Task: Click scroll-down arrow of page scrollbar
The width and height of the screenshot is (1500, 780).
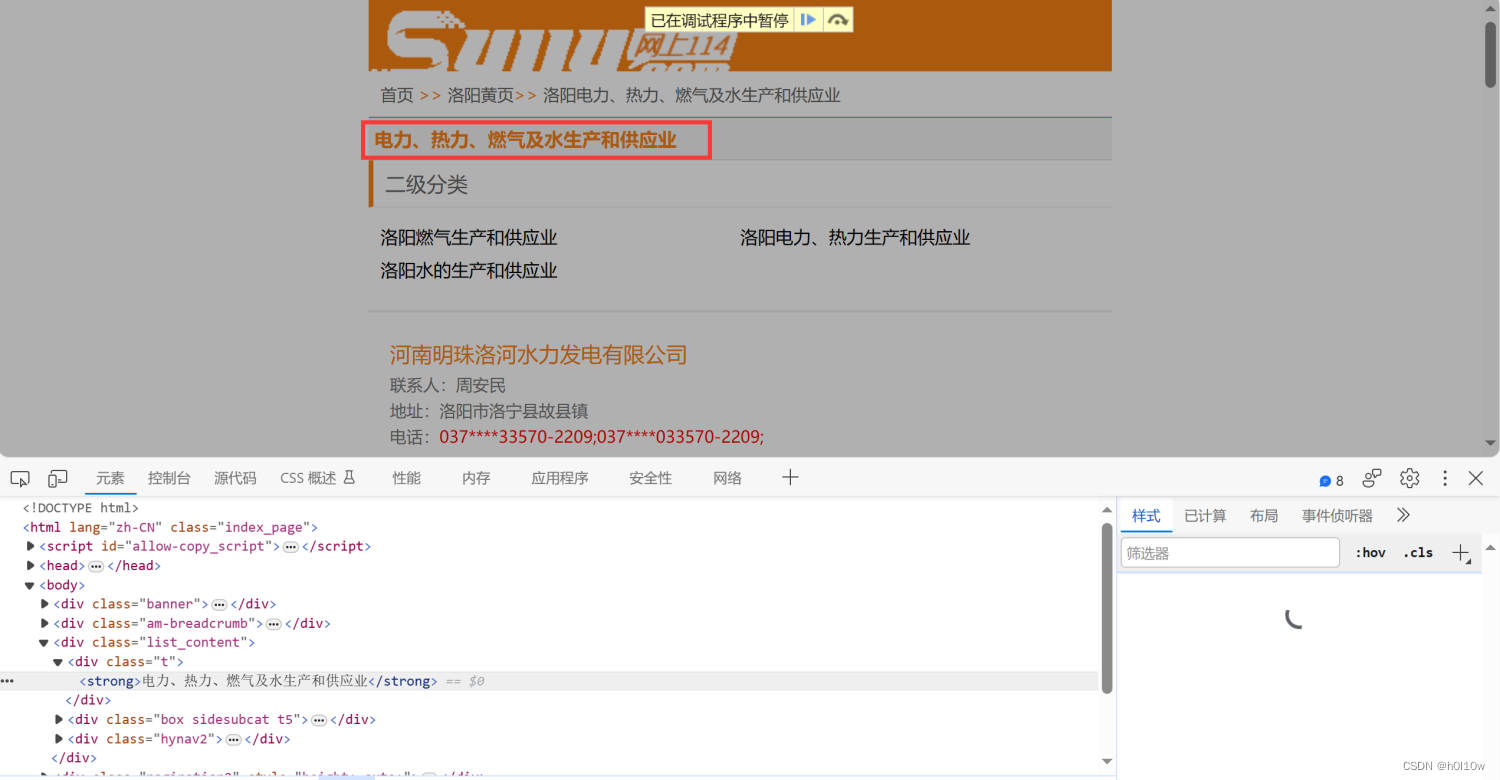Action: [x=1491, y=443]
